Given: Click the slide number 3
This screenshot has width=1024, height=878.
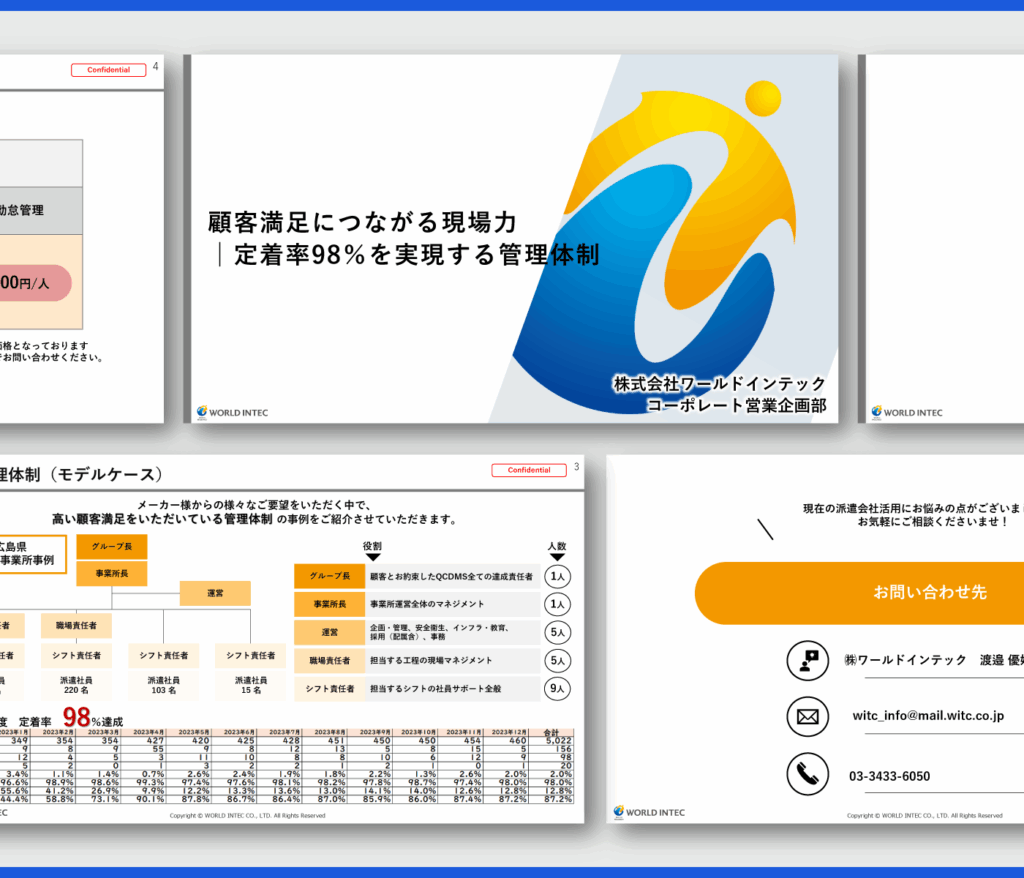Looking at the screenshot, I should tap(577, 466).
